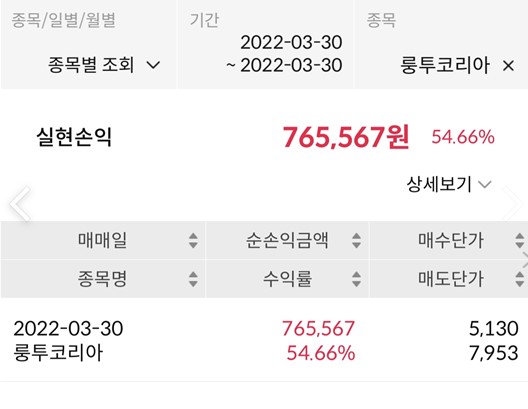Viewport: 528px width, 409px height.
Task: Expand 상세보기 details section
Action: pos(449,184)
